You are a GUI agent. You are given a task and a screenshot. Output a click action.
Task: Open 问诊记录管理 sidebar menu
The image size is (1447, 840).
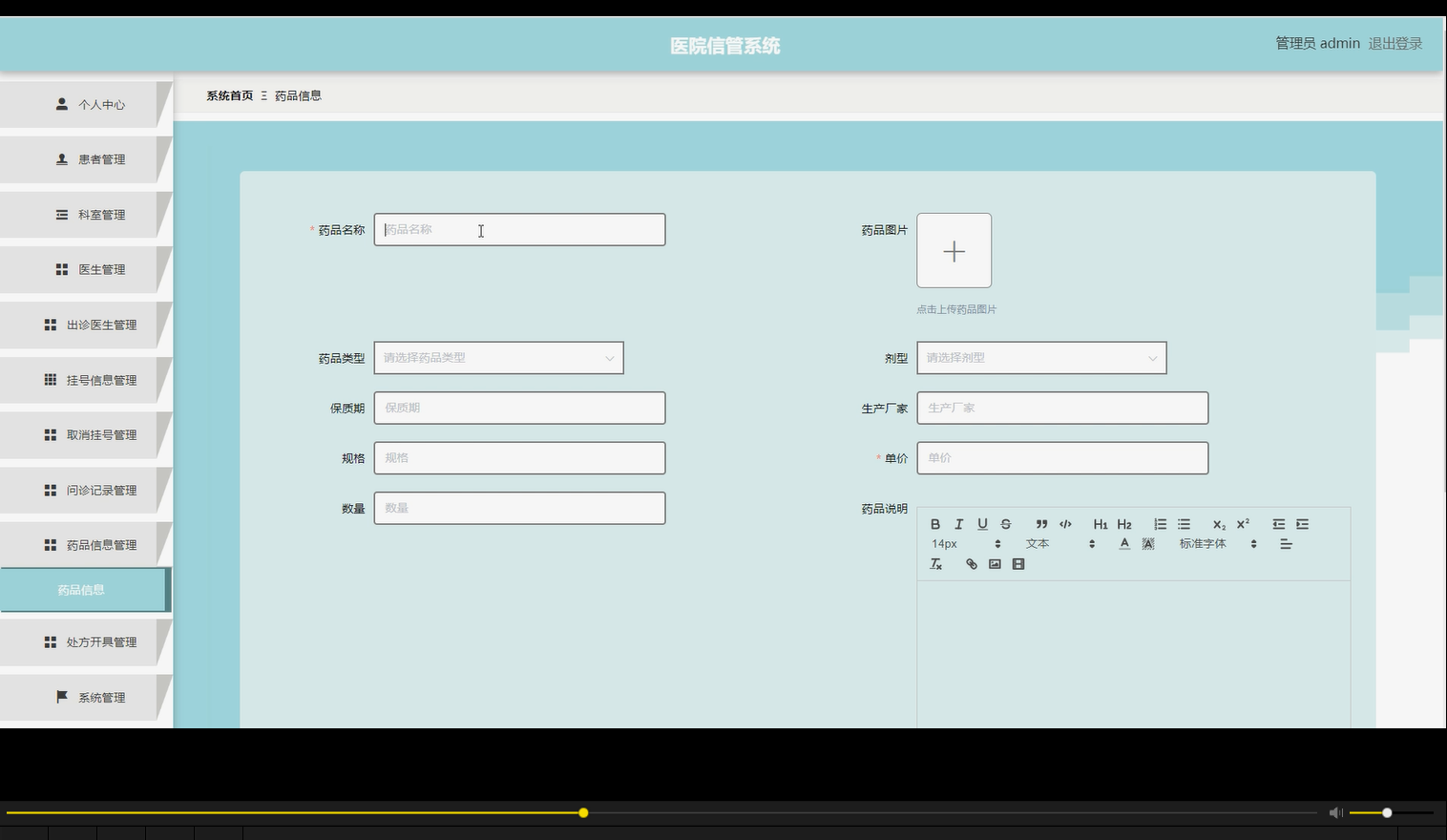(x=86, y=490)
